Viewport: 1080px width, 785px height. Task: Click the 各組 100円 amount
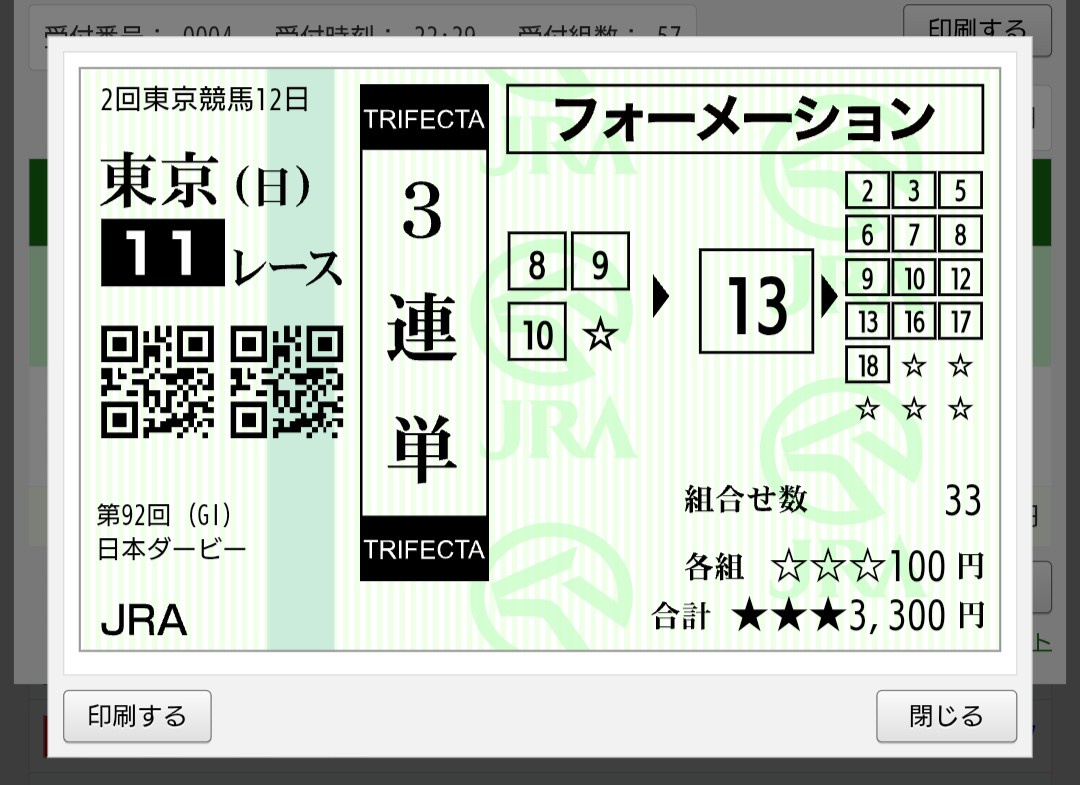tap(833, 567)
